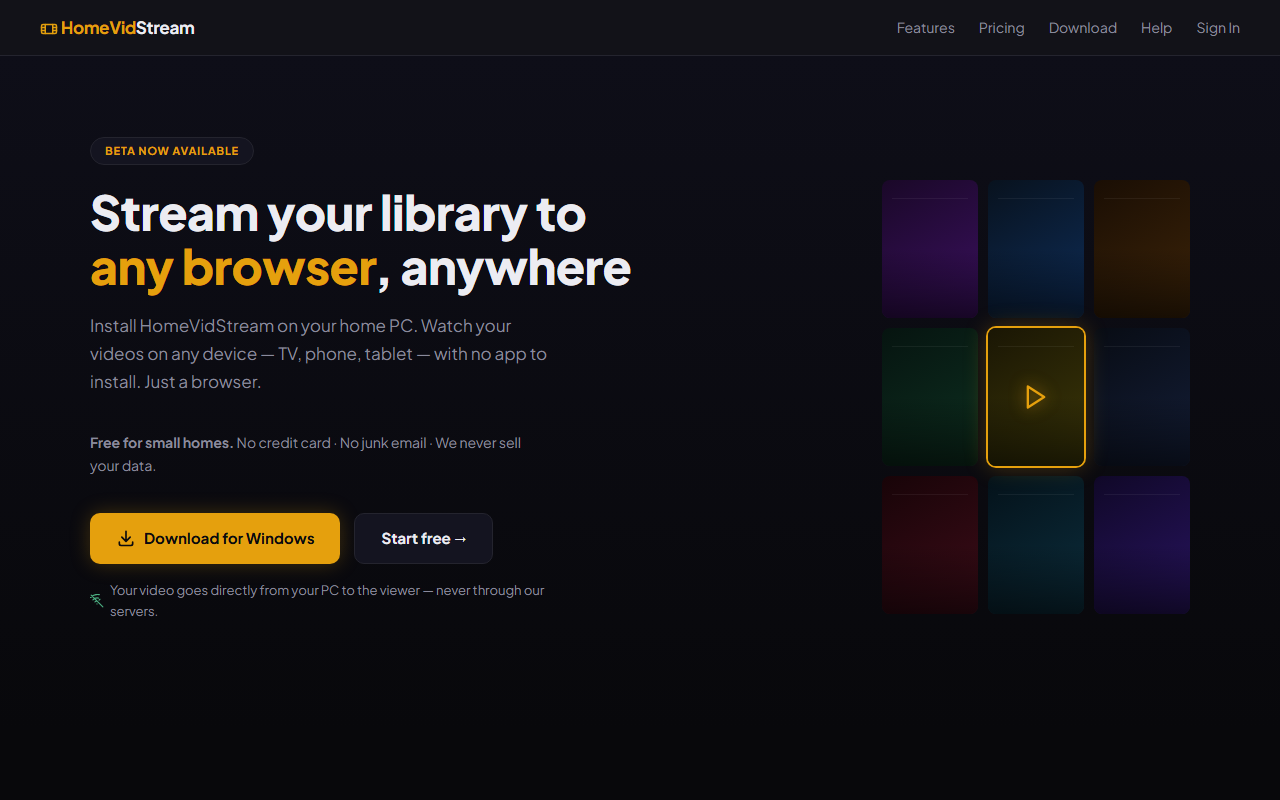
Task: Select Download in the top navigation bar
Action: [1083, 28]
